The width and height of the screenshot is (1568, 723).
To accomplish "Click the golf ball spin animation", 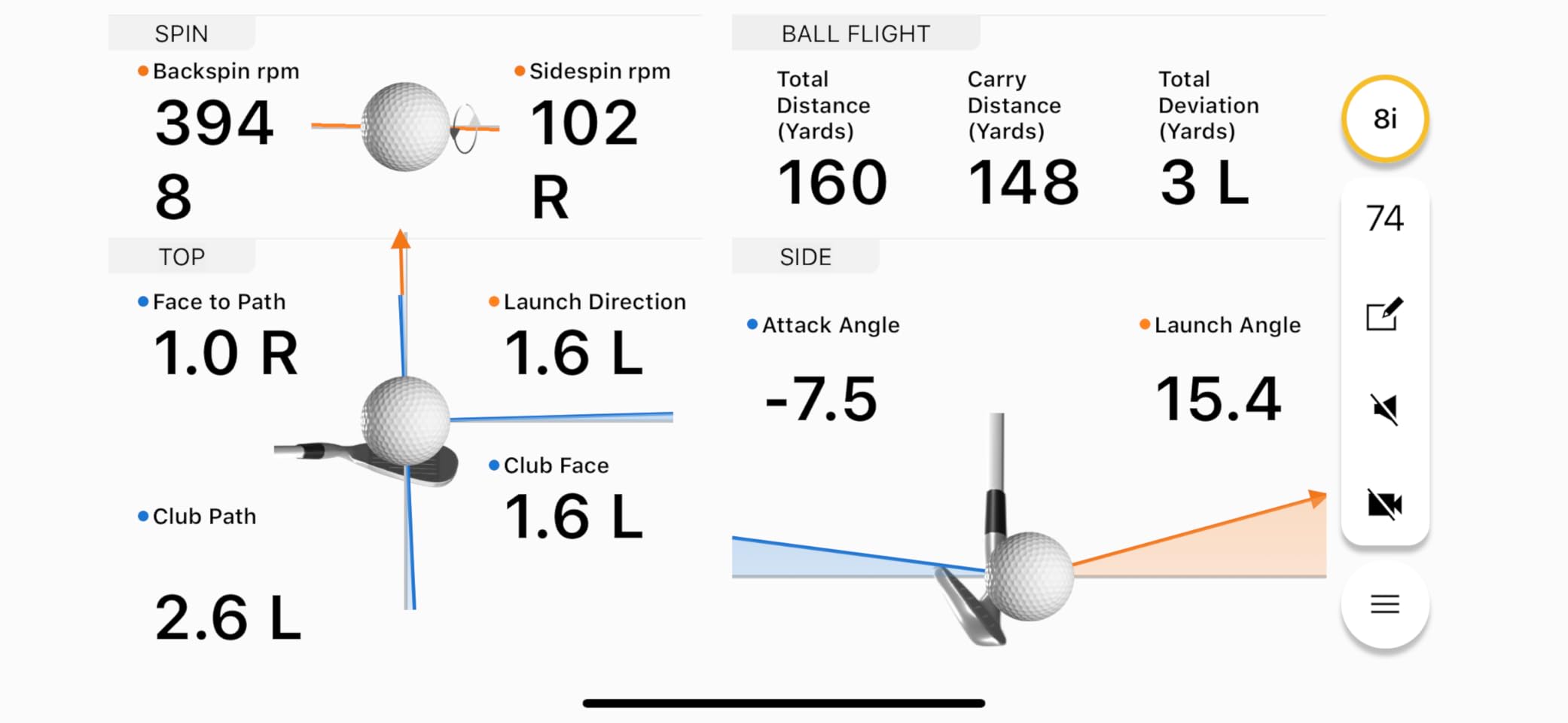I will [407, 127].
